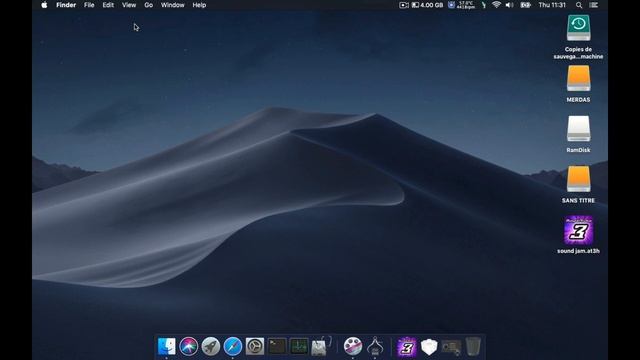Click the battery status icon
This screenshot has height=360, width=640.
tap(525, 5)
